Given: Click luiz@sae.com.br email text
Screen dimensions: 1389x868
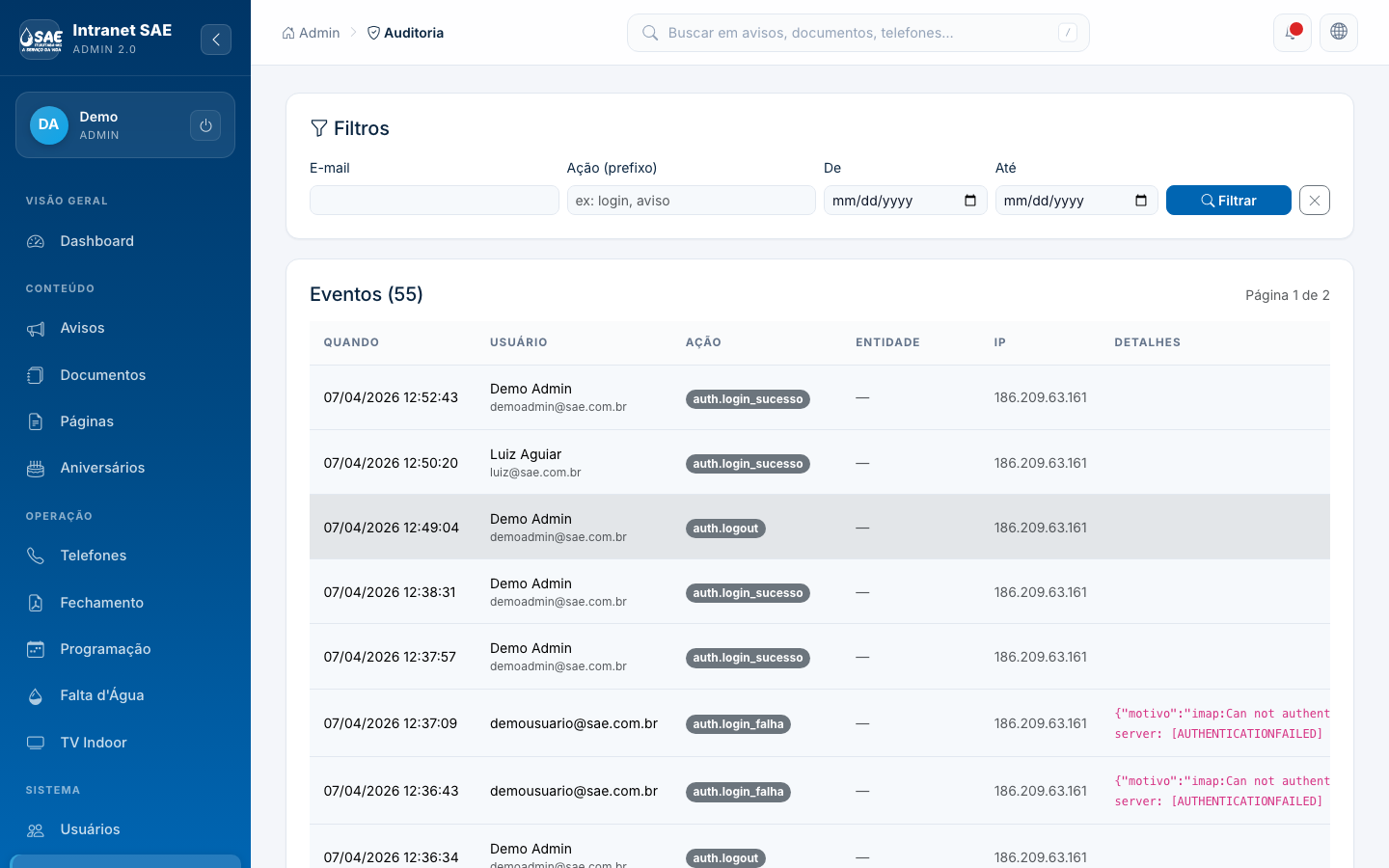Looking at the screenshot, I should (535, 473).
